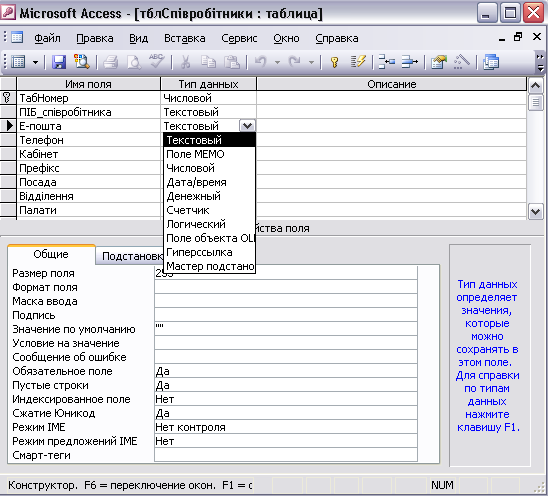548x496 pixels.
Task: Choose Числовой in the dropdown list
Action: 209,168
